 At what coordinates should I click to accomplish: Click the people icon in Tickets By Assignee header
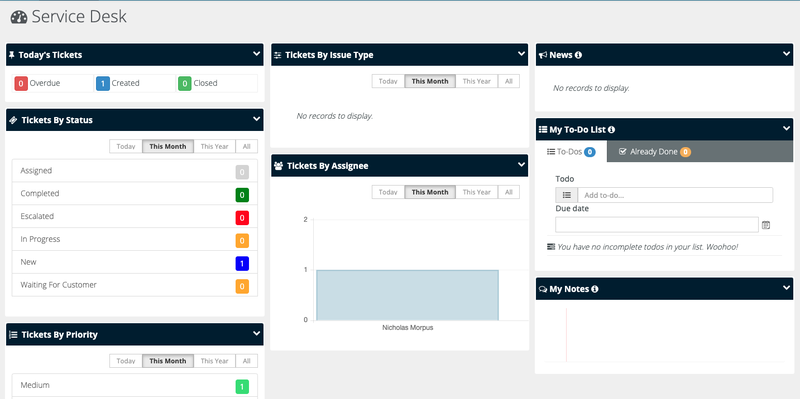279,166
